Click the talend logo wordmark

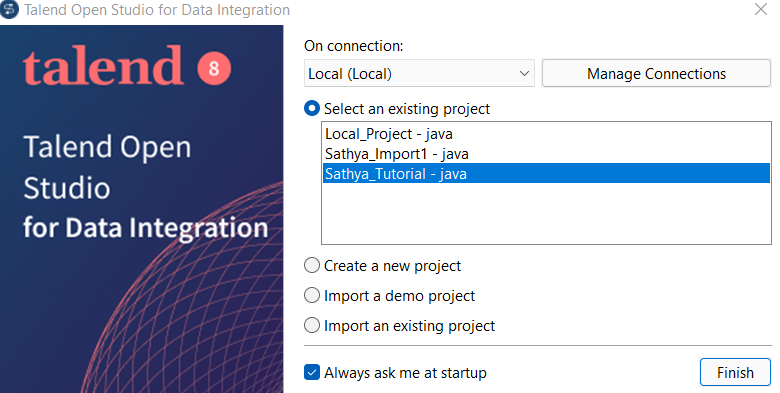103,66
